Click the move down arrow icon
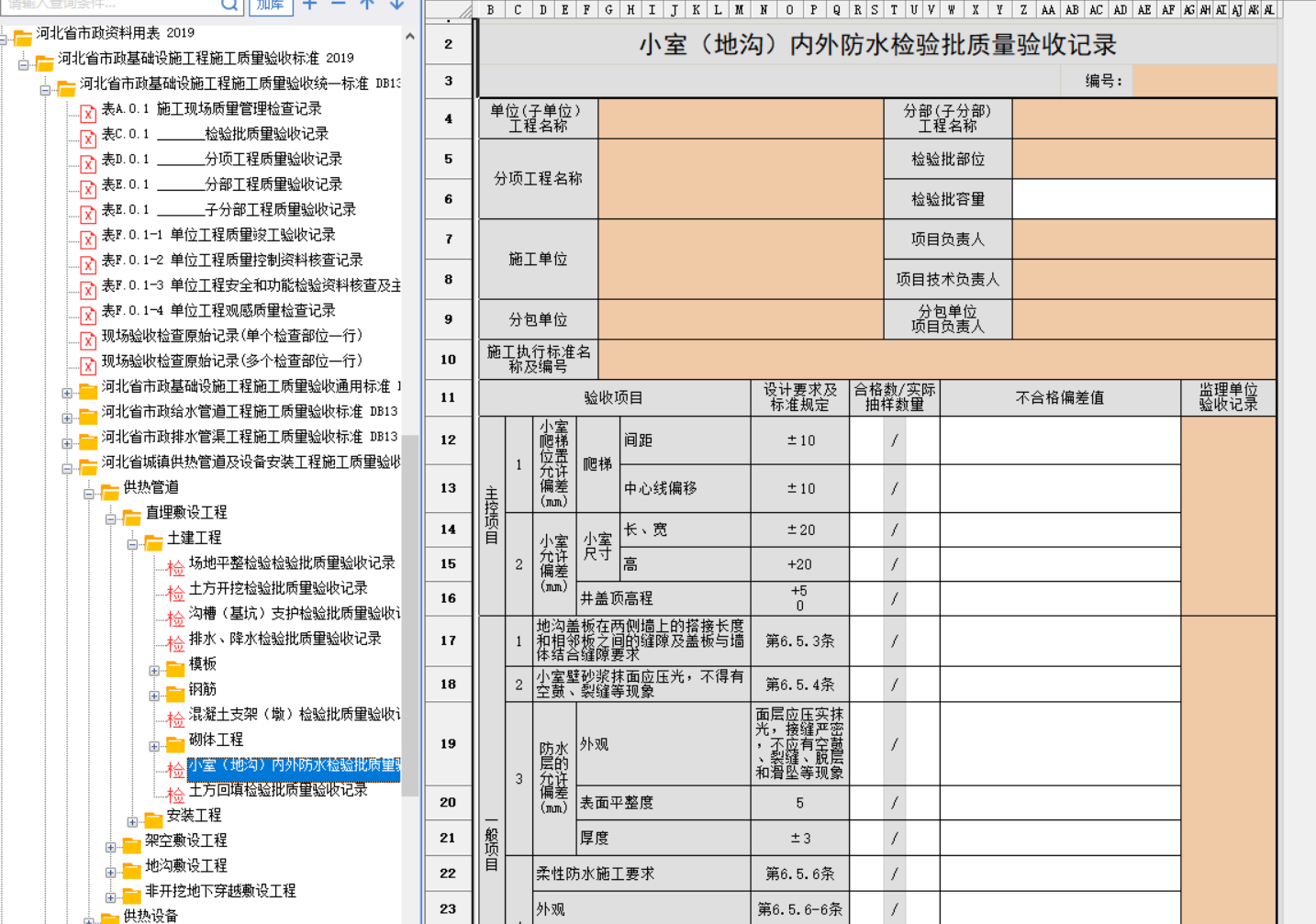The image size is (1316, 924). coord(396,6)
